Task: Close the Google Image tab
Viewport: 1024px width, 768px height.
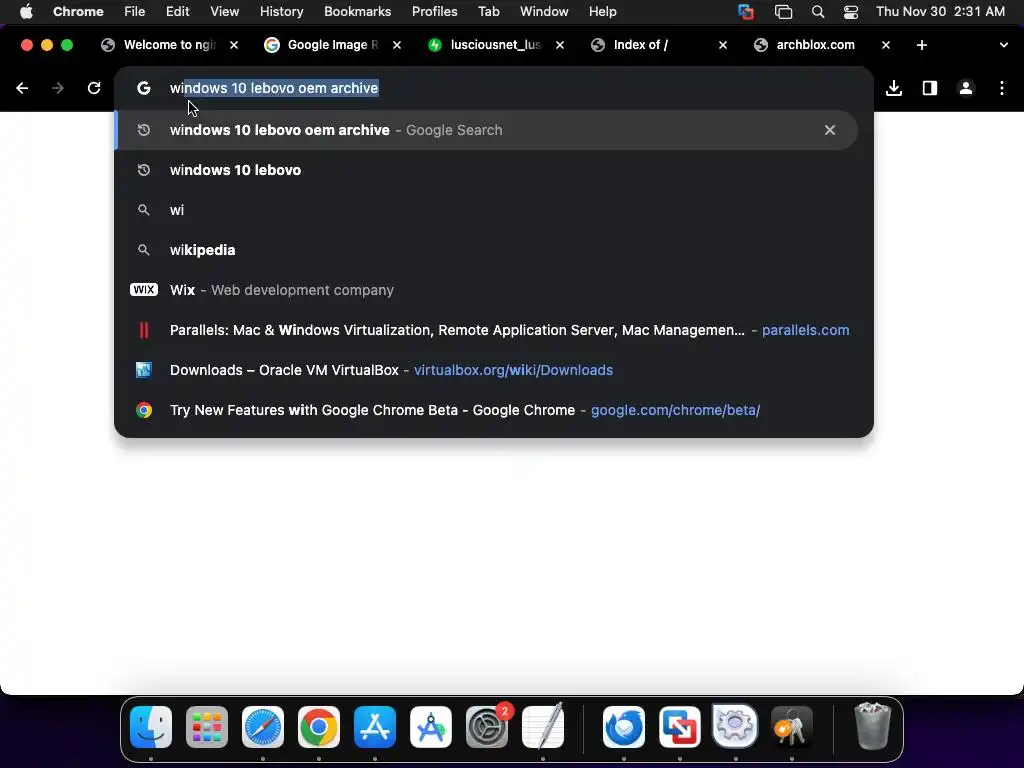Action: coord(397,45)
